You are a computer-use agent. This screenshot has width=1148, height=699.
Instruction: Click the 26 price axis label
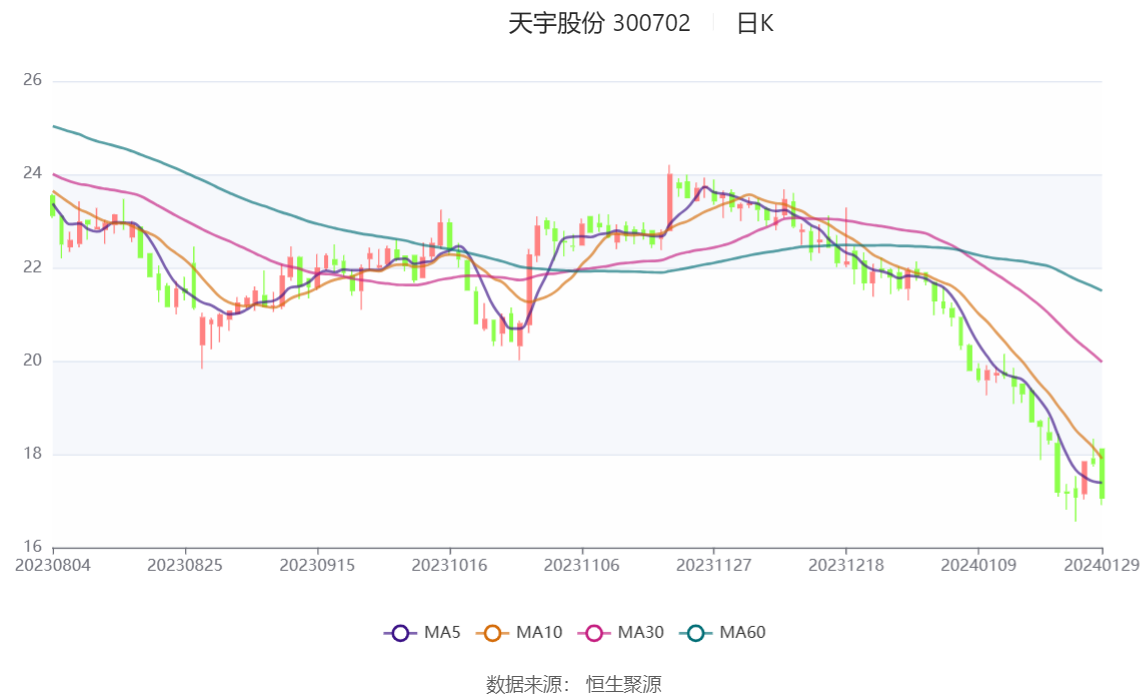pos(32,80)
